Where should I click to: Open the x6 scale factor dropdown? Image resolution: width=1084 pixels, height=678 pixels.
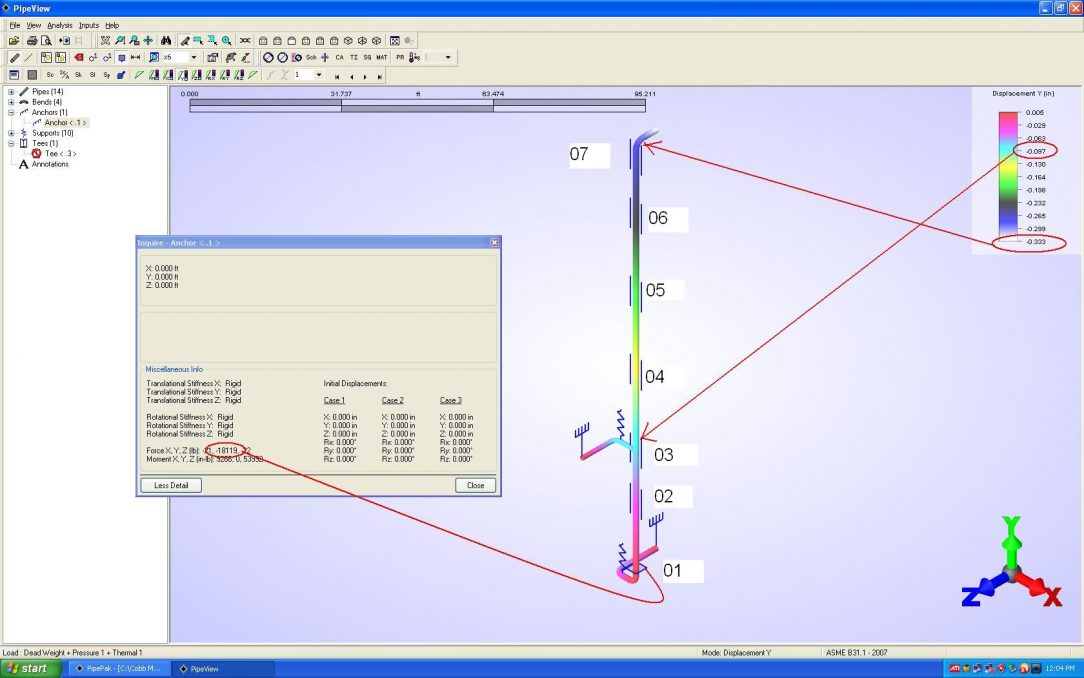194,57
